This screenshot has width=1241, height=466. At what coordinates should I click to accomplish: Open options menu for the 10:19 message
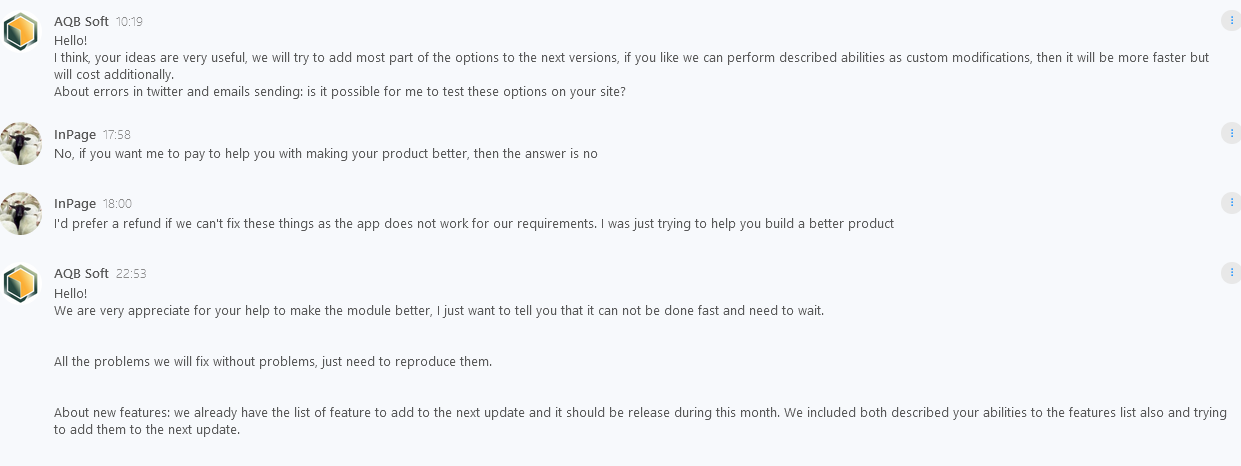tap(1230, 21)
